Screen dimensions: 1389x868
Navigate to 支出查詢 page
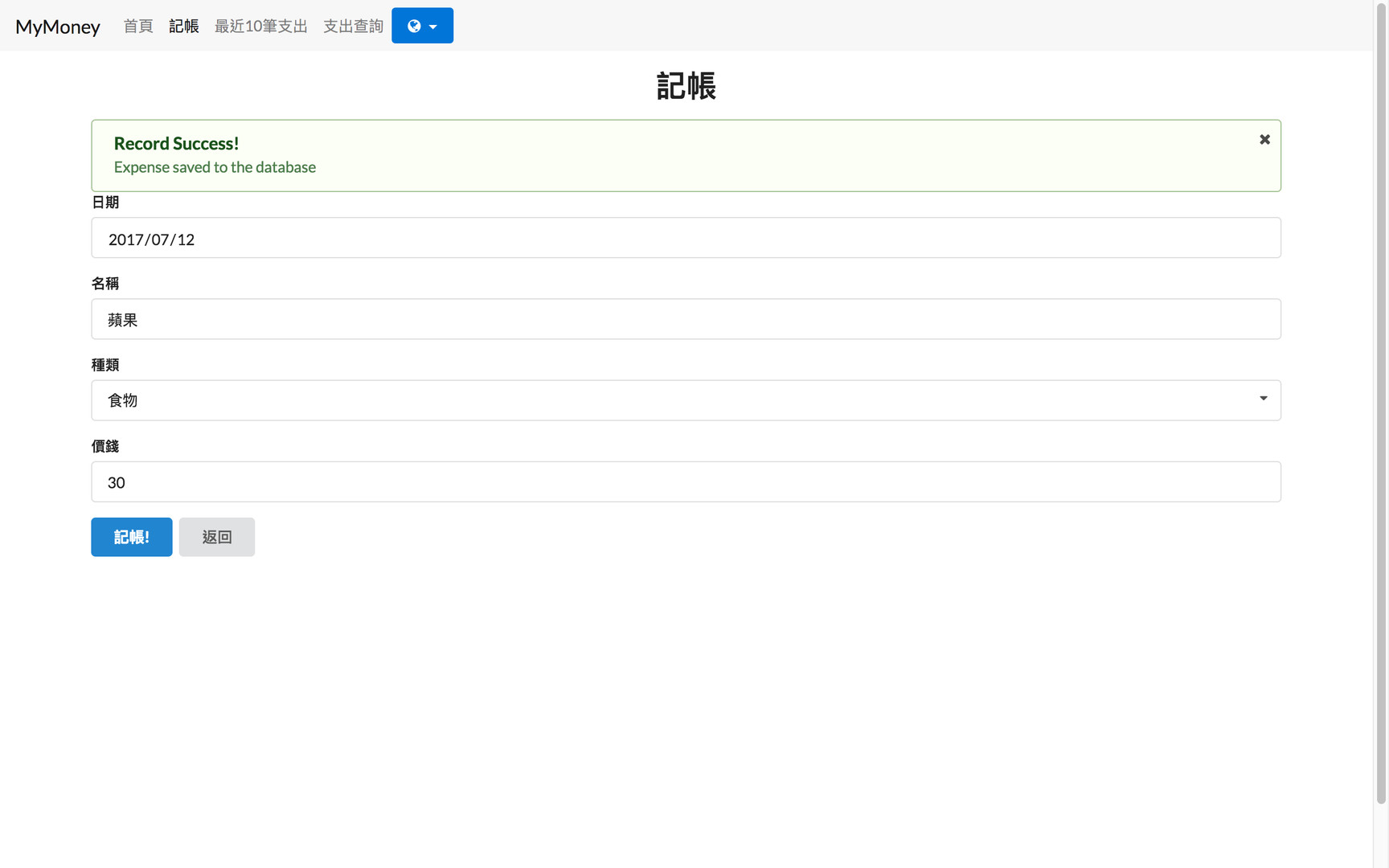coord(353,26)
